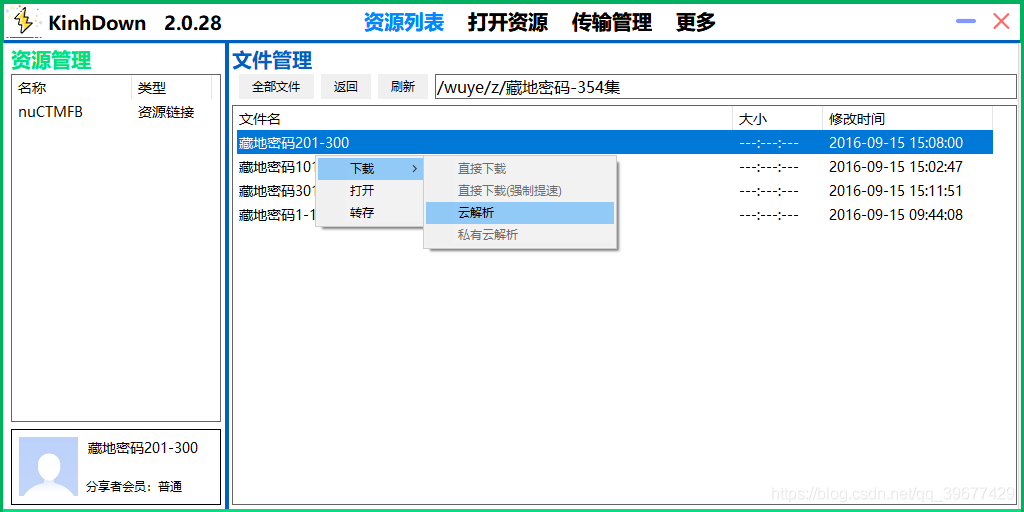Screen dimensions: 1024x512
Task: Select the file row dated 2016-09-15 15:02:47
Action: pos(615,167)
